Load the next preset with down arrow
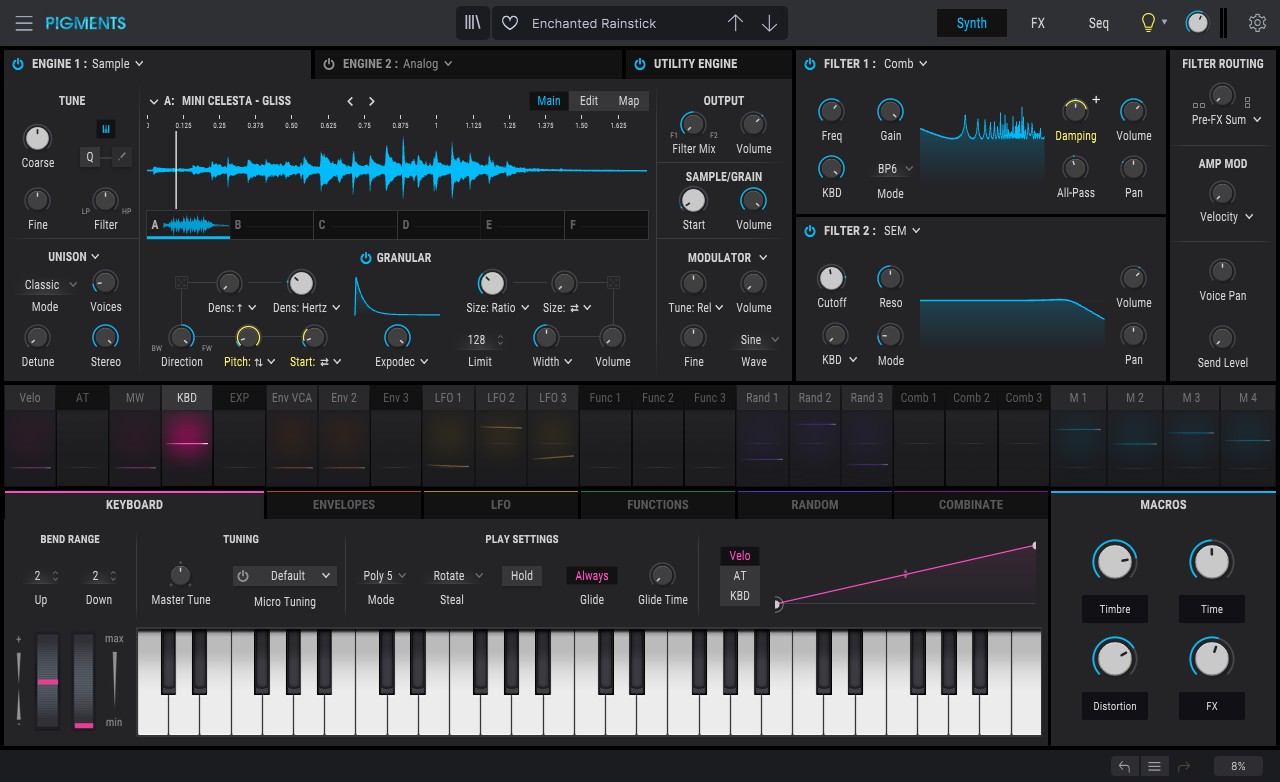The width and height of the screenshot is (1280, 782). click(769, 23)
